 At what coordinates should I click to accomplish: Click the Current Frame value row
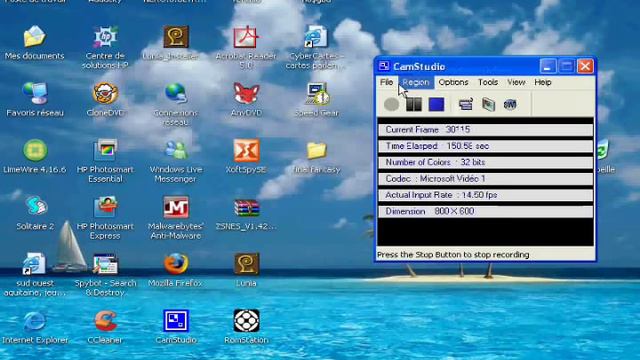pyautogui.click(x=485, y=130)
